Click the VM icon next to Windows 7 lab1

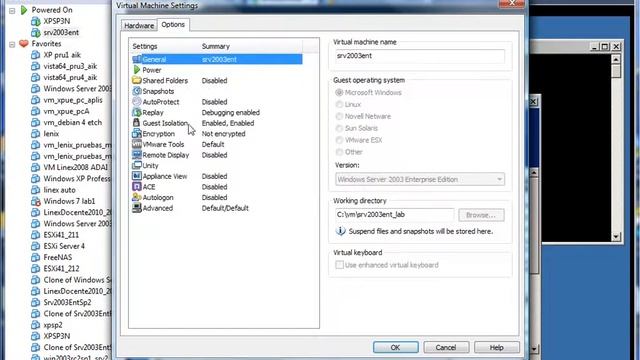click(36, 201)
